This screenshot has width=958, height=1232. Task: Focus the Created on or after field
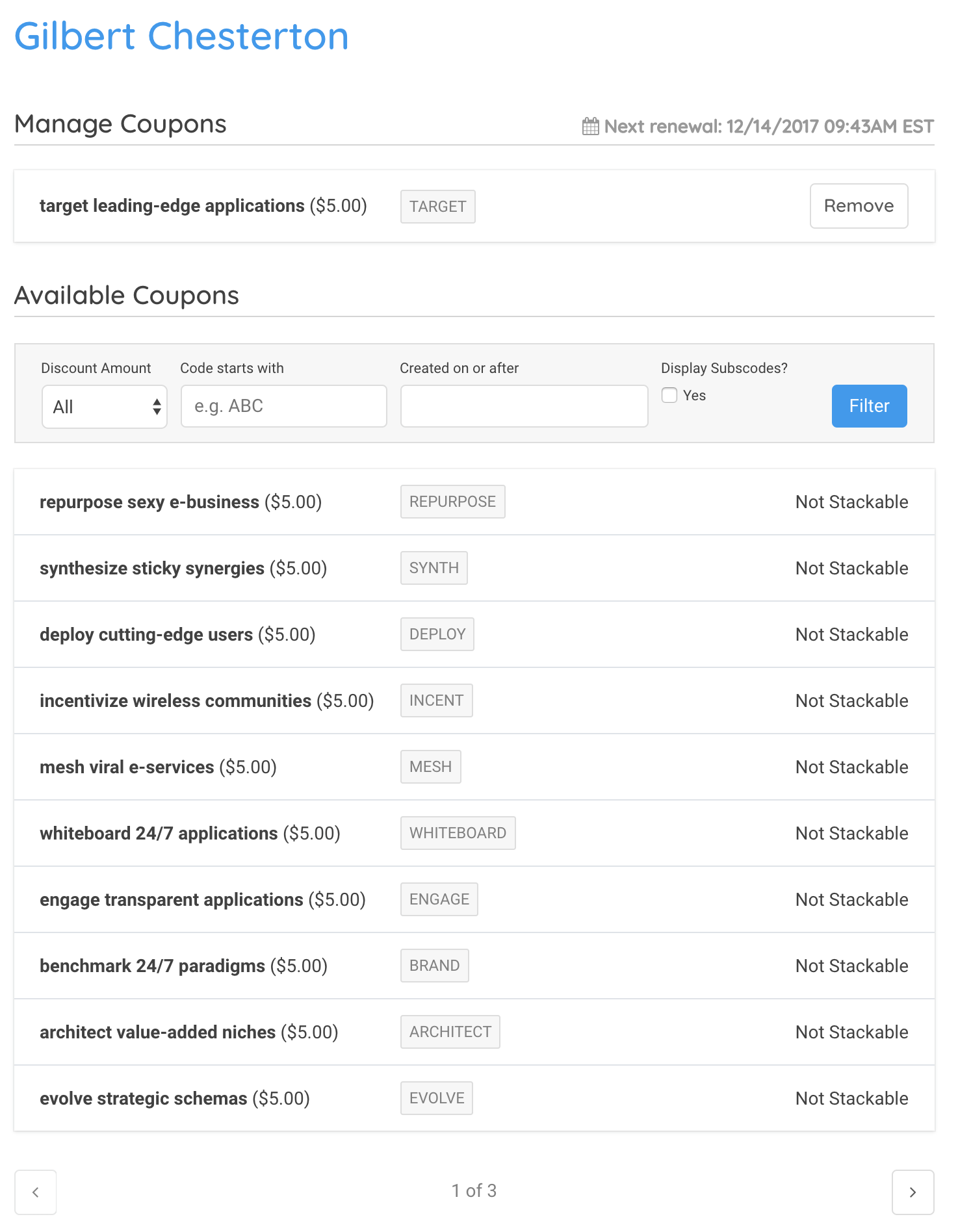524,406
